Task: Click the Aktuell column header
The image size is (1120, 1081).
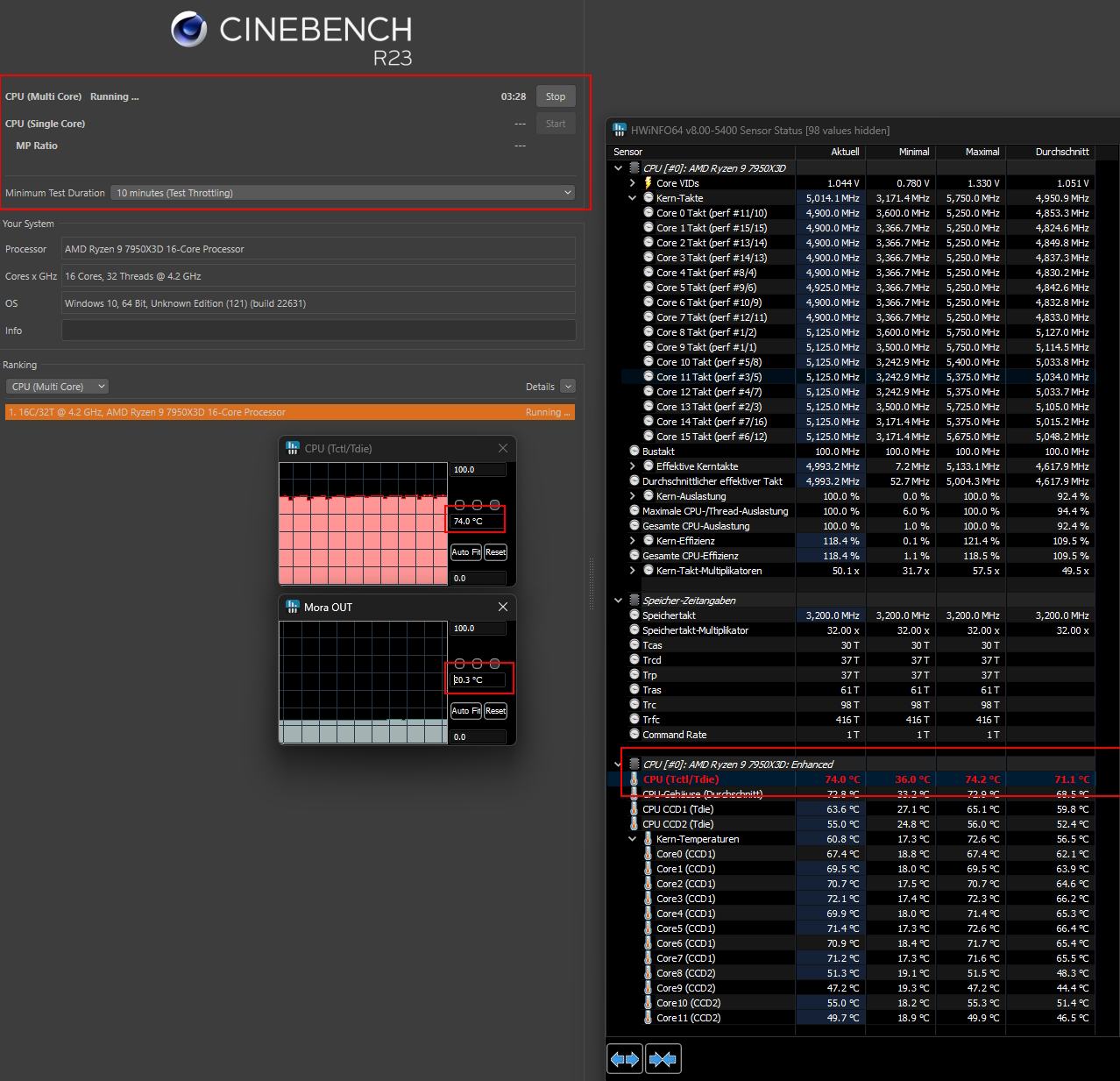Action: click(x=831, y=152)
